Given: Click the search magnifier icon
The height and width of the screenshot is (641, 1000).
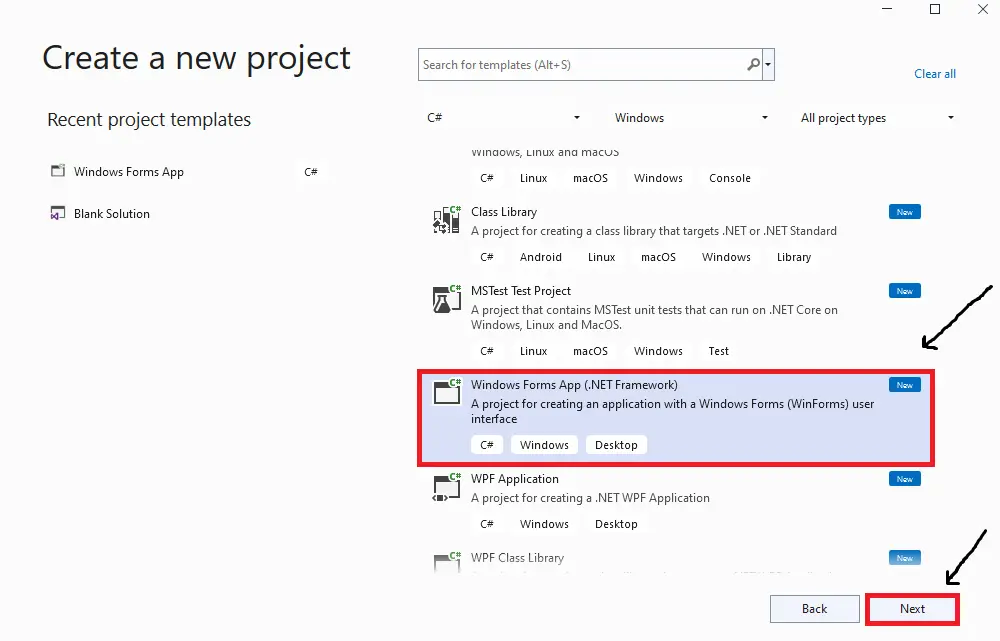Looking at the screenshot, I should (753, 64).
